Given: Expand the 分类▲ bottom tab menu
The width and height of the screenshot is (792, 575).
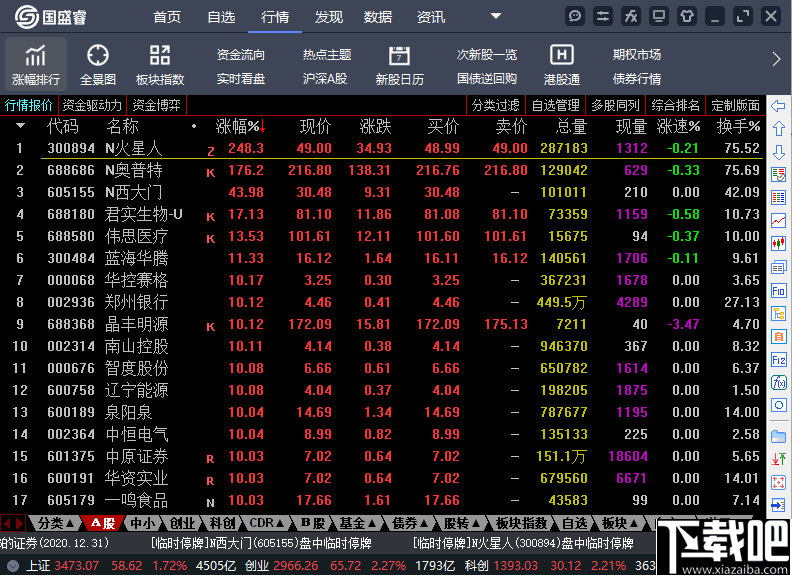Looking at the screenshot, I should 56,523.
